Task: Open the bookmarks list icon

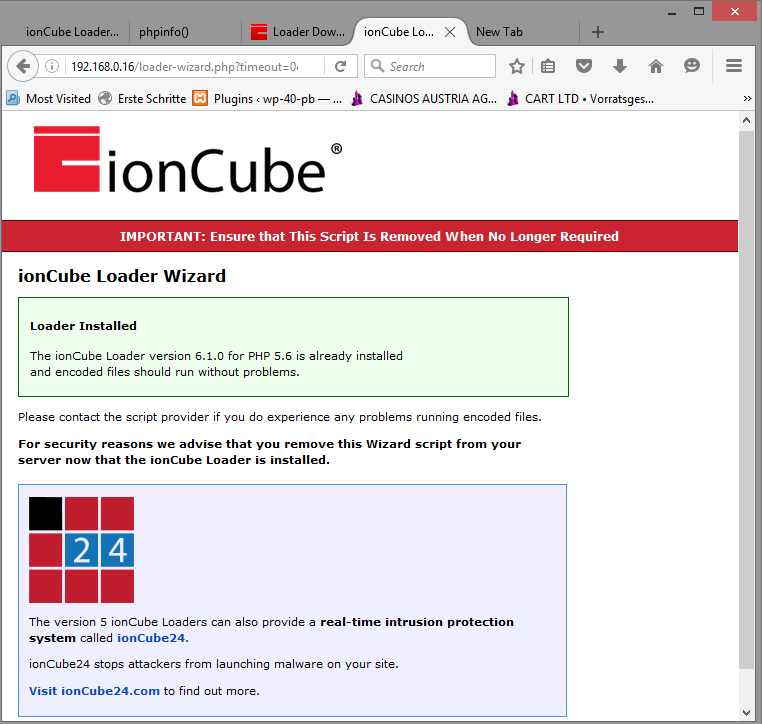Action: 548,66
